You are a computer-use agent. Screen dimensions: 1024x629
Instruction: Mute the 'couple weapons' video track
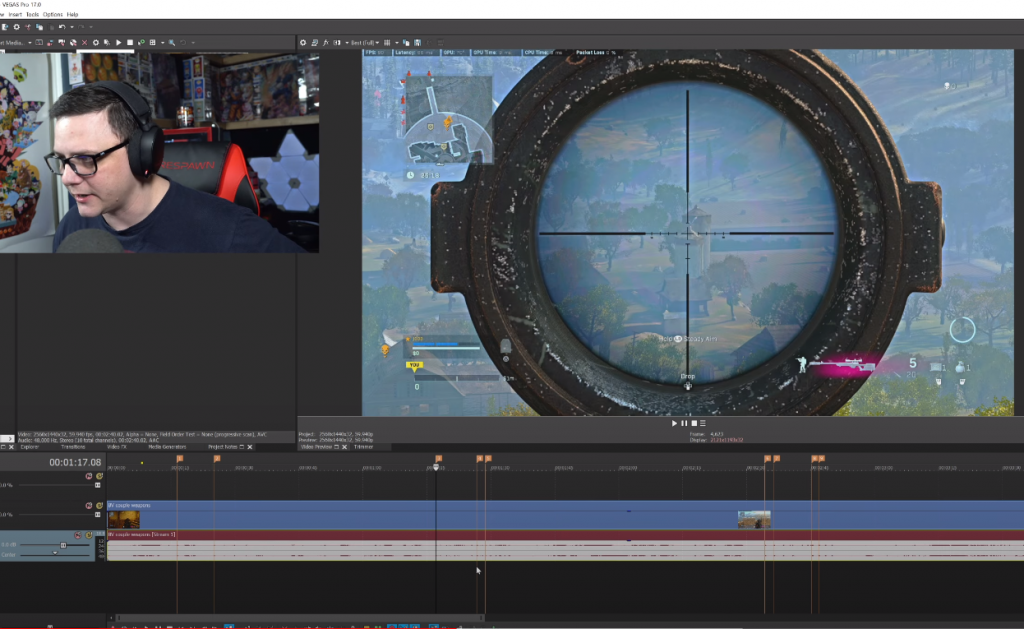[89, 506]
